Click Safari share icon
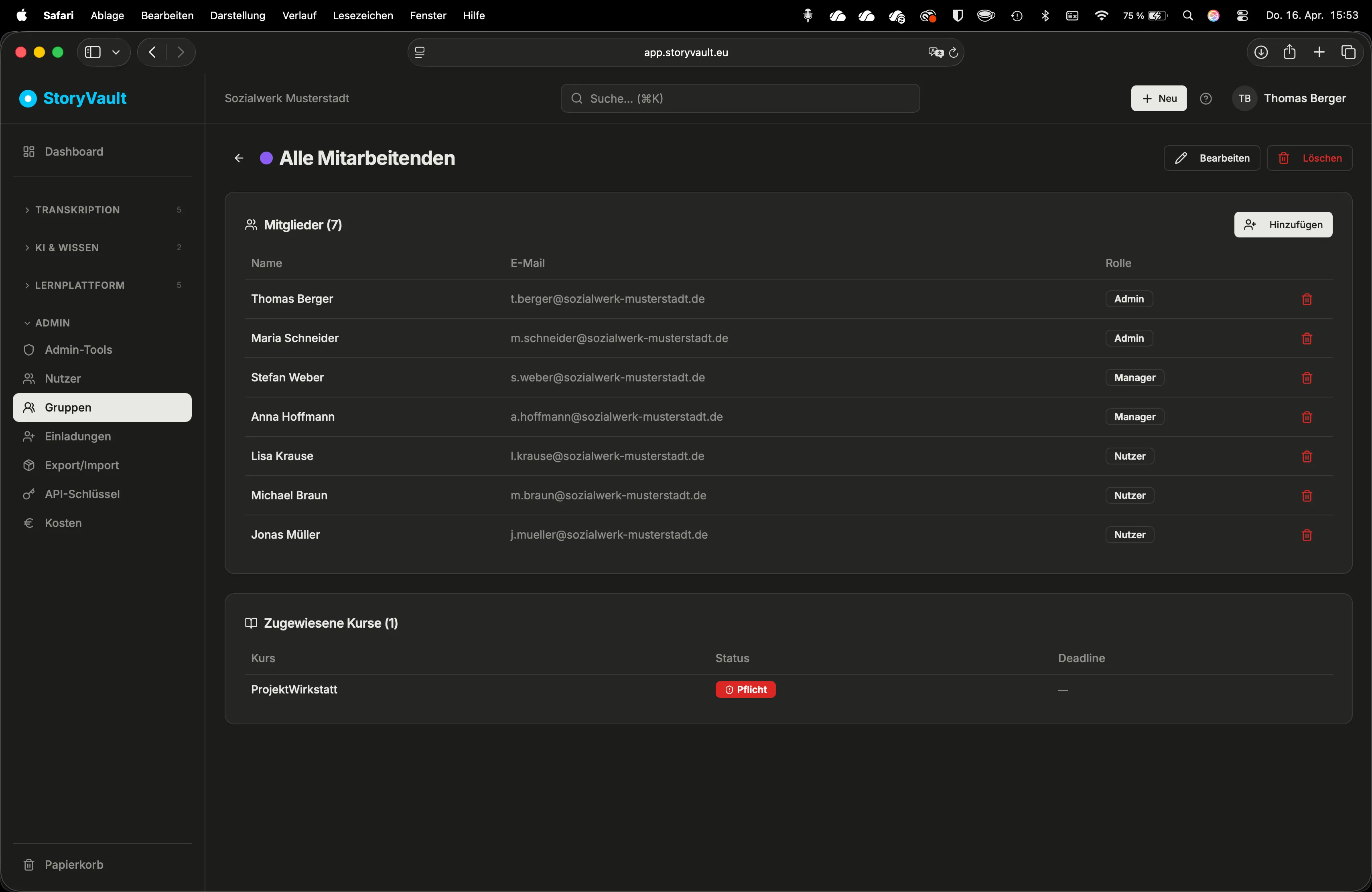The height and width of the screenshot is (892, 1372). pyautogui.click(x=1290, y=53)
